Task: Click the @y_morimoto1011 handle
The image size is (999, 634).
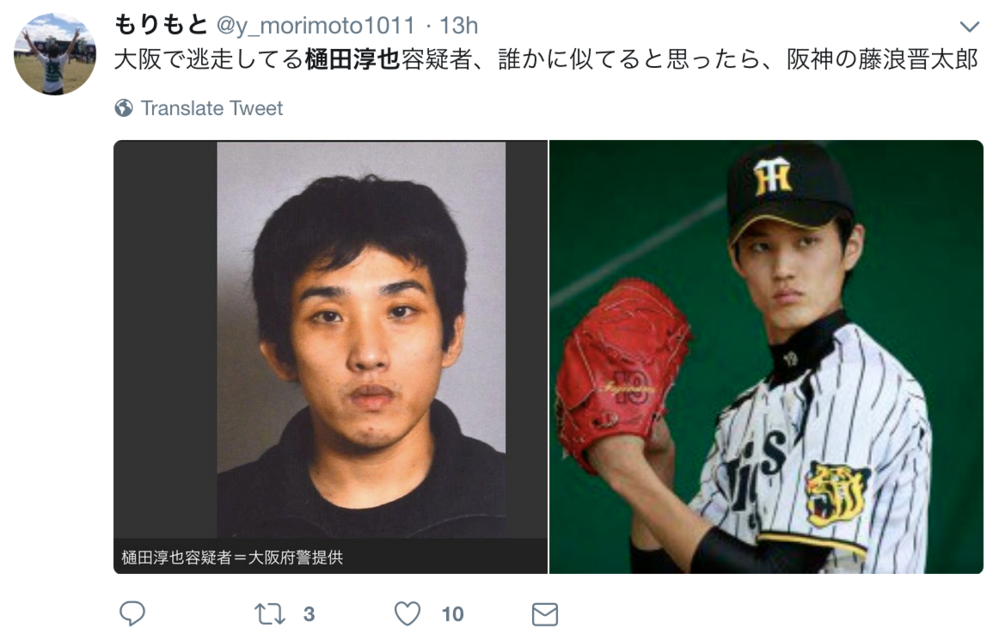Action: (316, 25)
